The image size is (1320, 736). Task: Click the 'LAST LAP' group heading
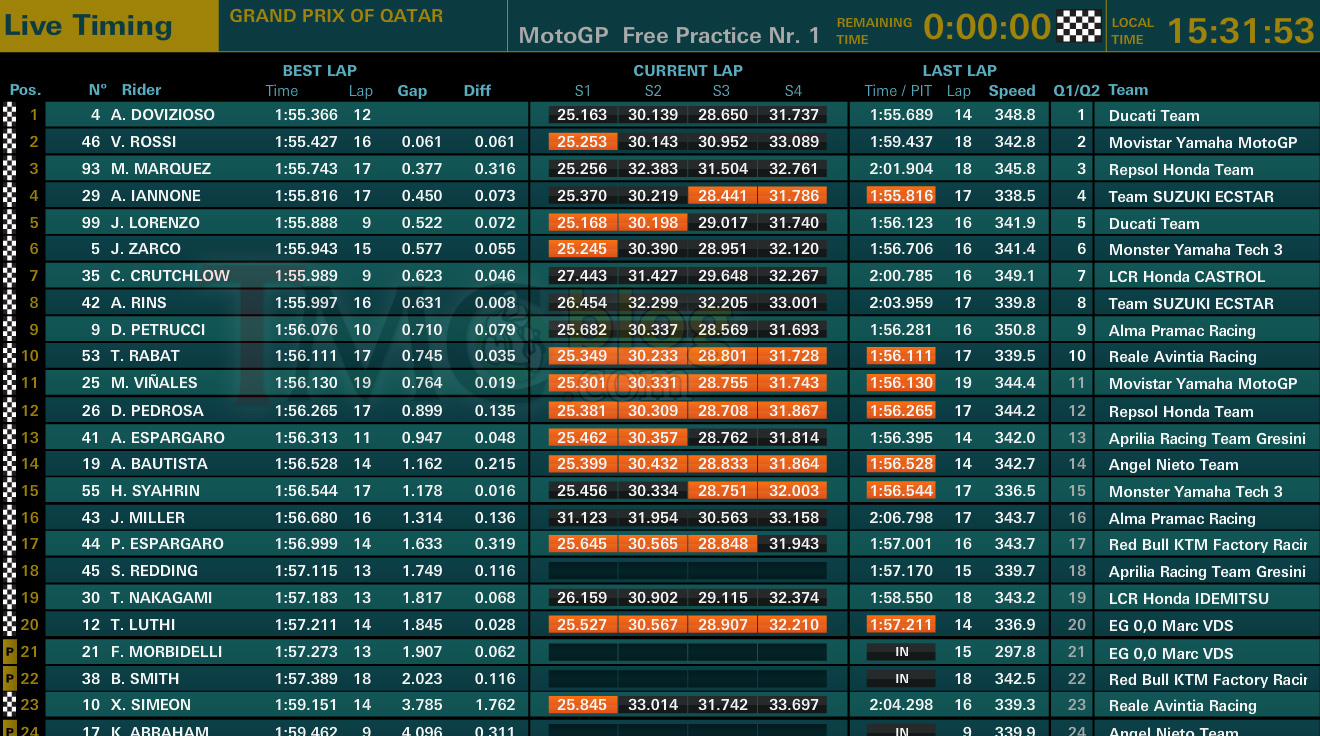[x=959, y=70]
